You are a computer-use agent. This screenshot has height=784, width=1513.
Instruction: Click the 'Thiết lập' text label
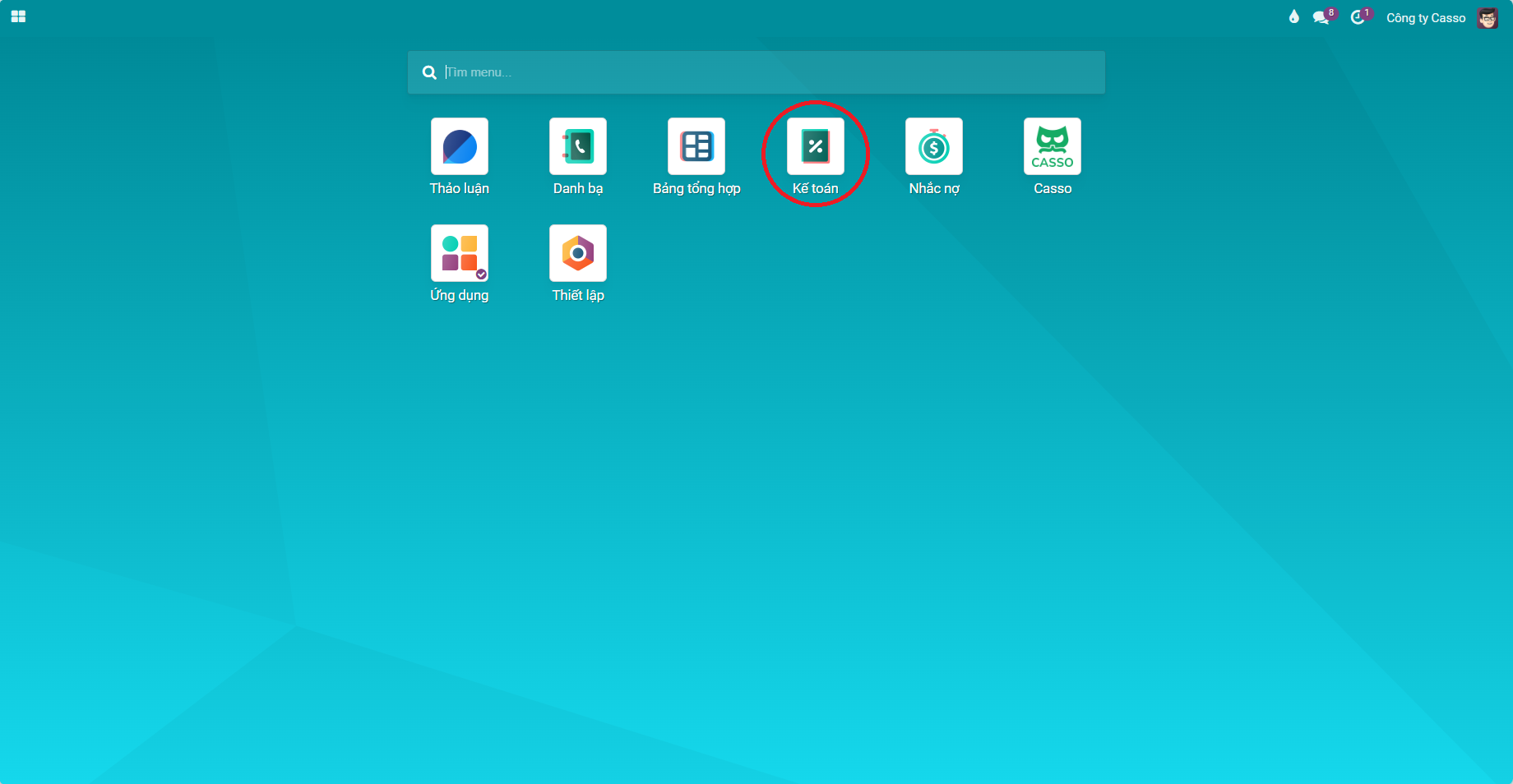tap(578, 295)
